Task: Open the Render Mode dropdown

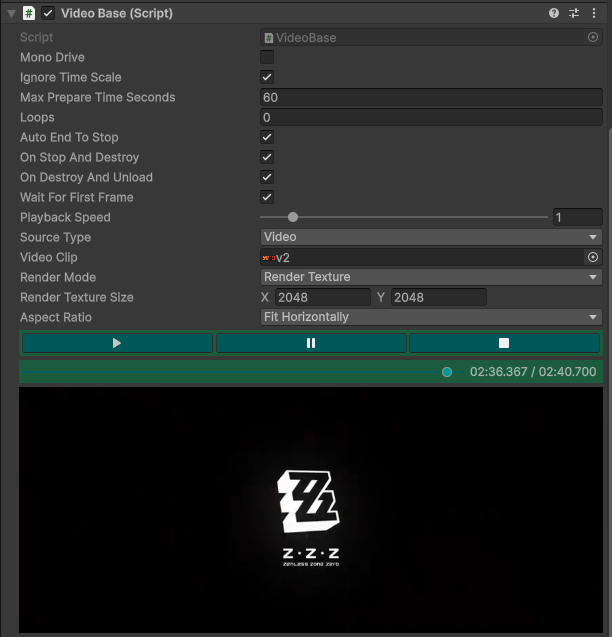Action: pos(431,277)
